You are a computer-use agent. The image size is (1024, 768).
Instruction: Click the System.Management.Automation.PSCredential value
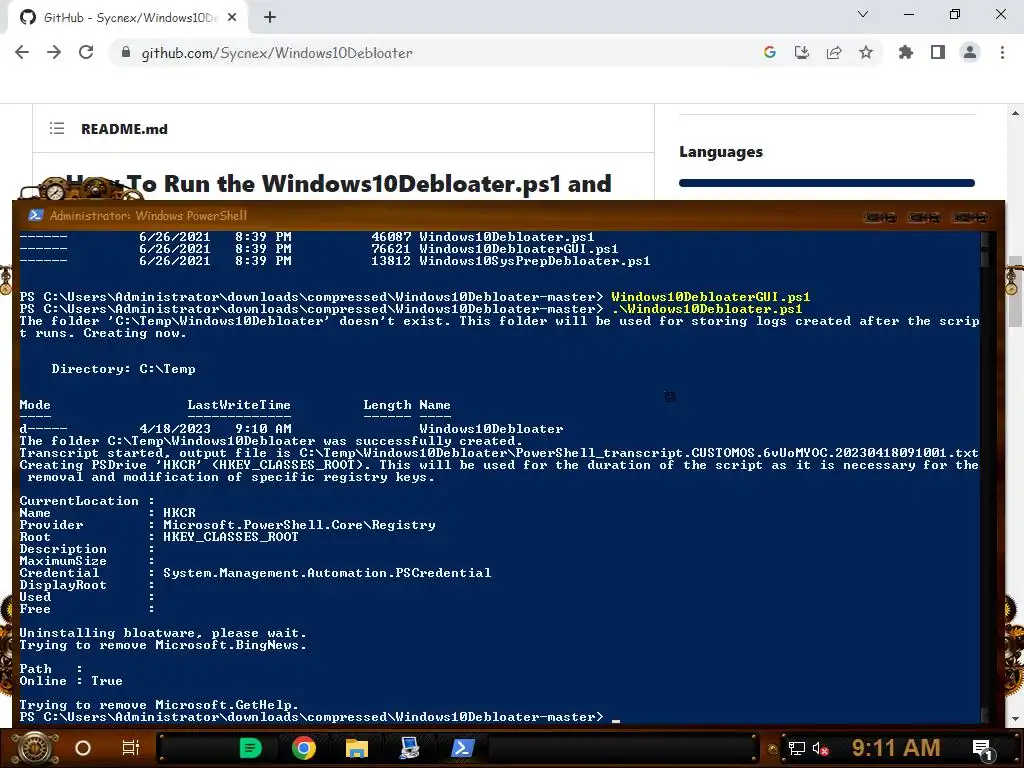tap(327, 573)
